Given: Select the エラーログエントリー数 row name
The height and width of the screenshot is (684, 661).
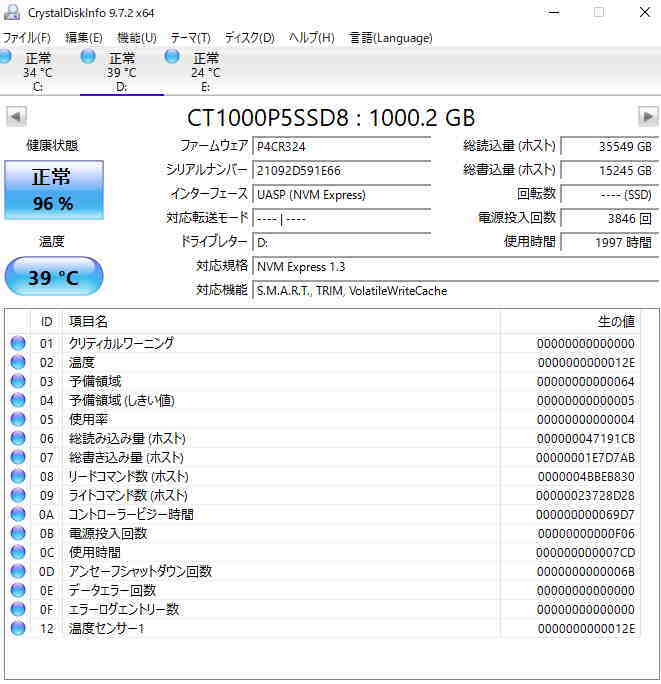Looking at the screenshot, I should coord(124,609).
